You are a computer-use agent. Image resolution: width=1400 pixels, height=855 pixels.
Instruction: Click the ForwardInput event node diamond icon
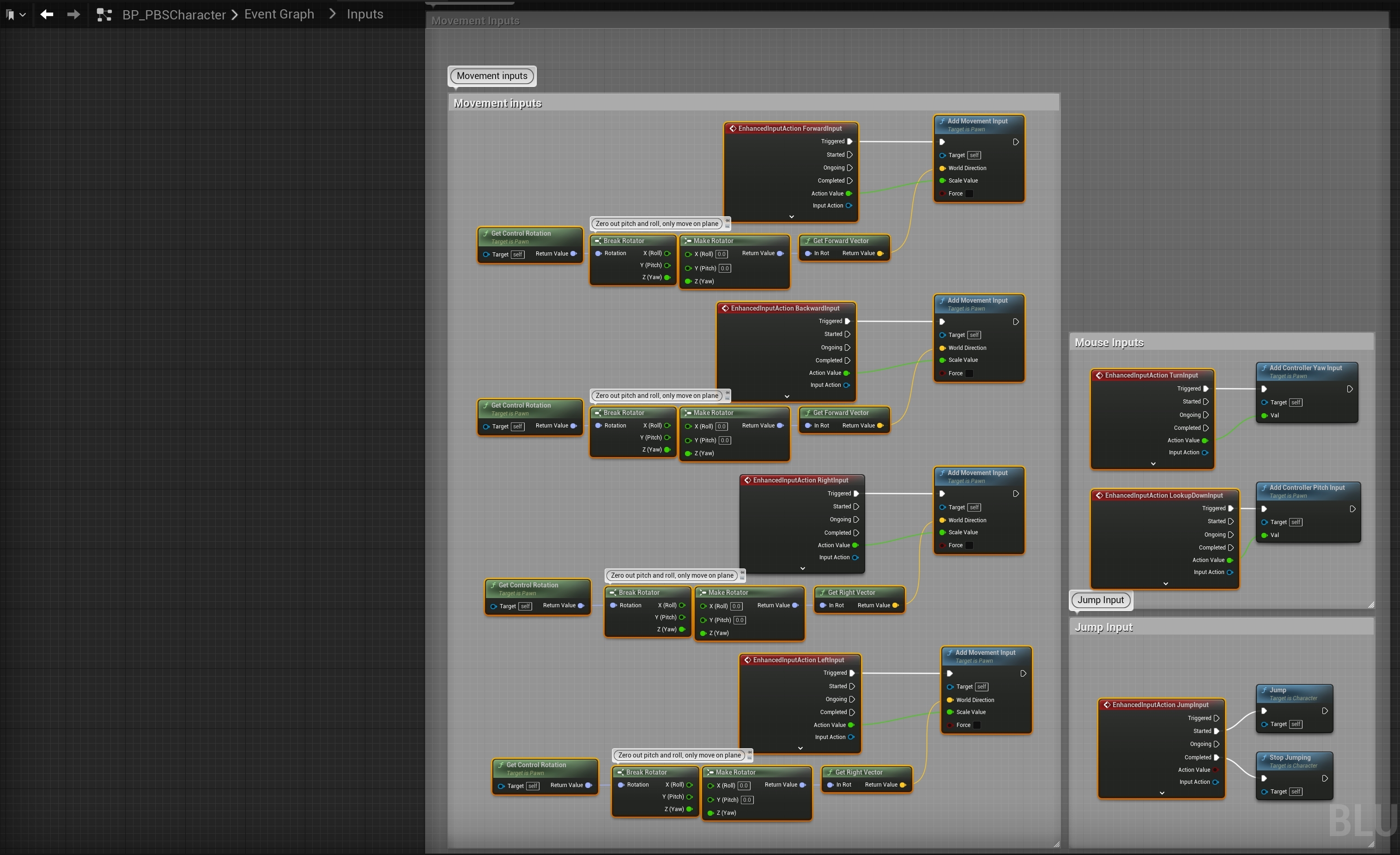point(733,128)
